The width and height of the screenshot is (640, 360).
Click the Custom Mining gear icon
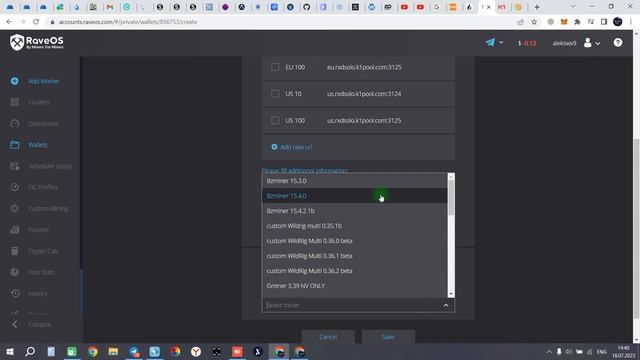point(15,208)
